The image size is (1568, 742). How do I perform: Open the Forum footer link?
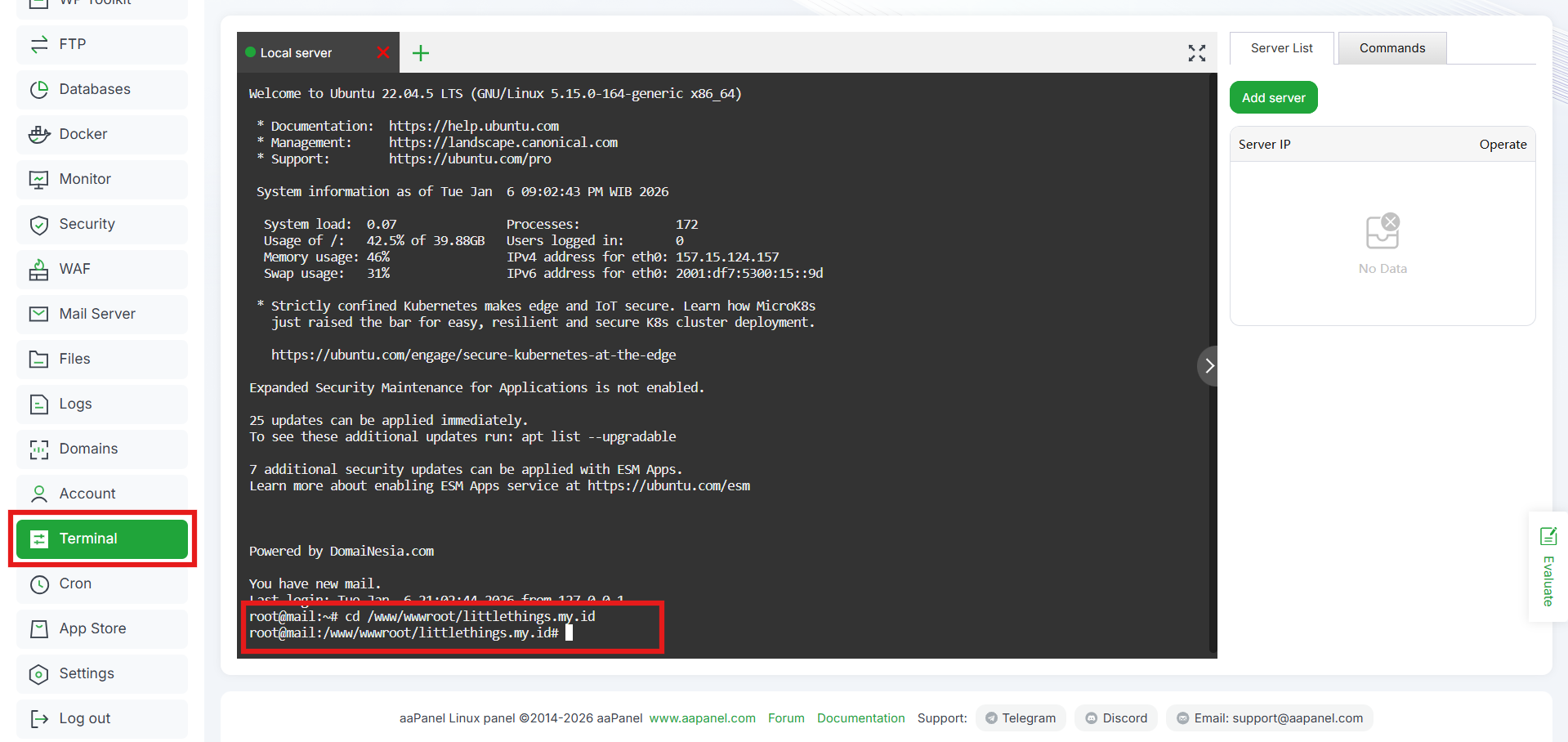(786, 718)
